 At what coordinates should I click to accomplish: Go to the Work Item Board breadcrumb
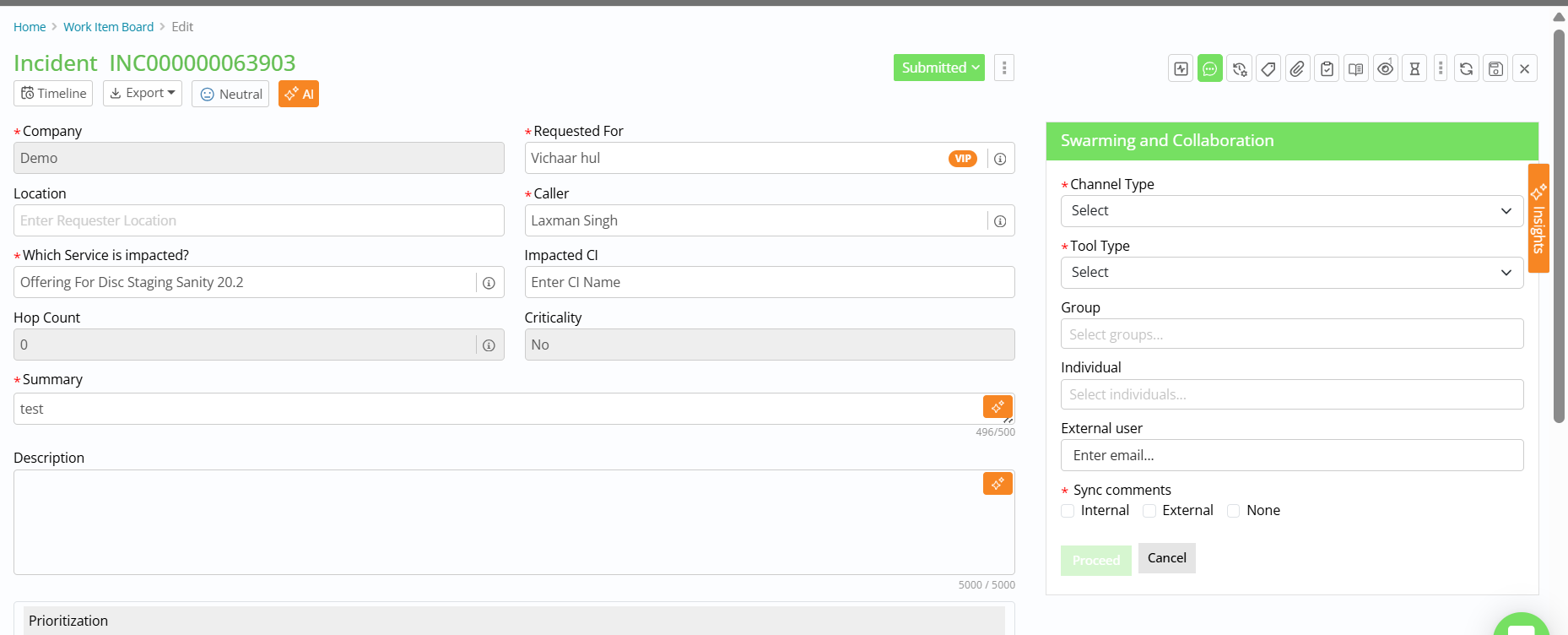pyautogui.click(x=109, y=27)
